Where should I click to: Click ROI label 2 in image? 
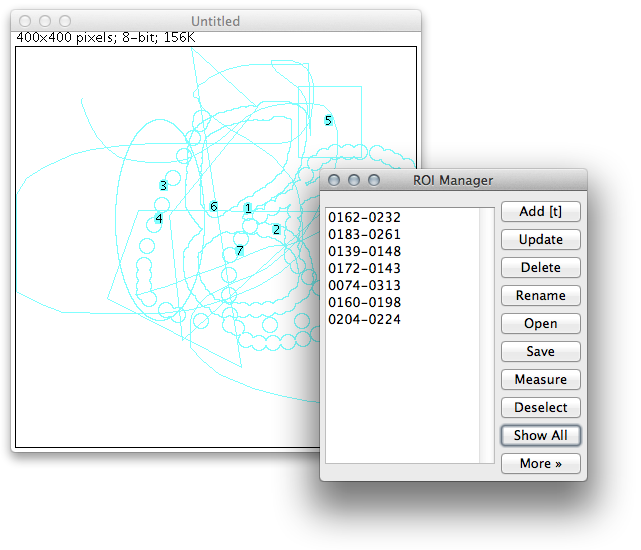pos(276,229)
